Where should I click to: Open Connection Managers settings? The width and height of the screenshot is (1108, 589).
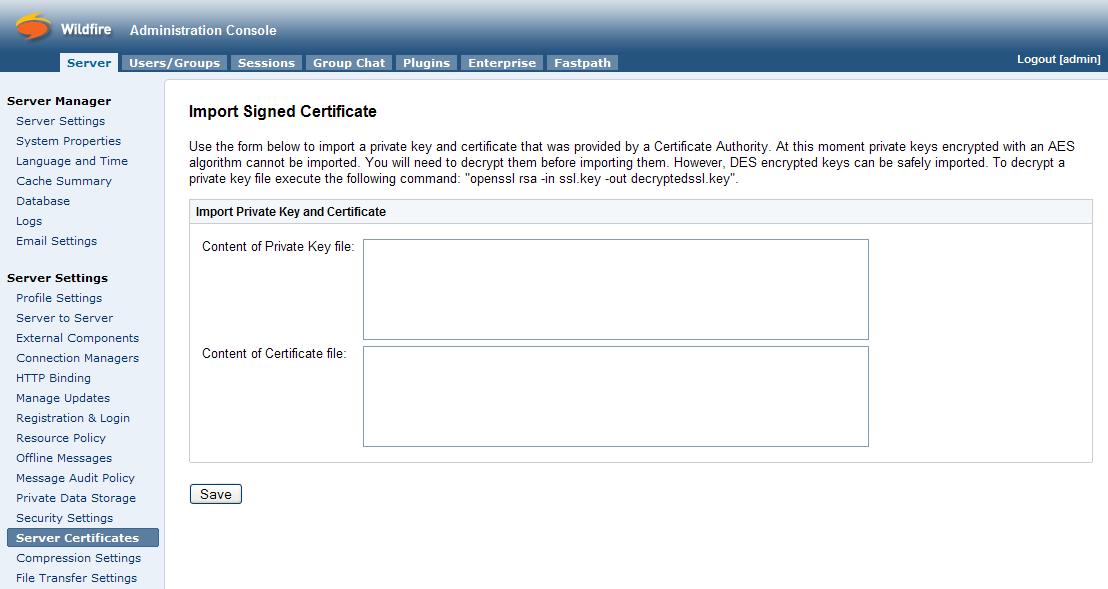78,358
